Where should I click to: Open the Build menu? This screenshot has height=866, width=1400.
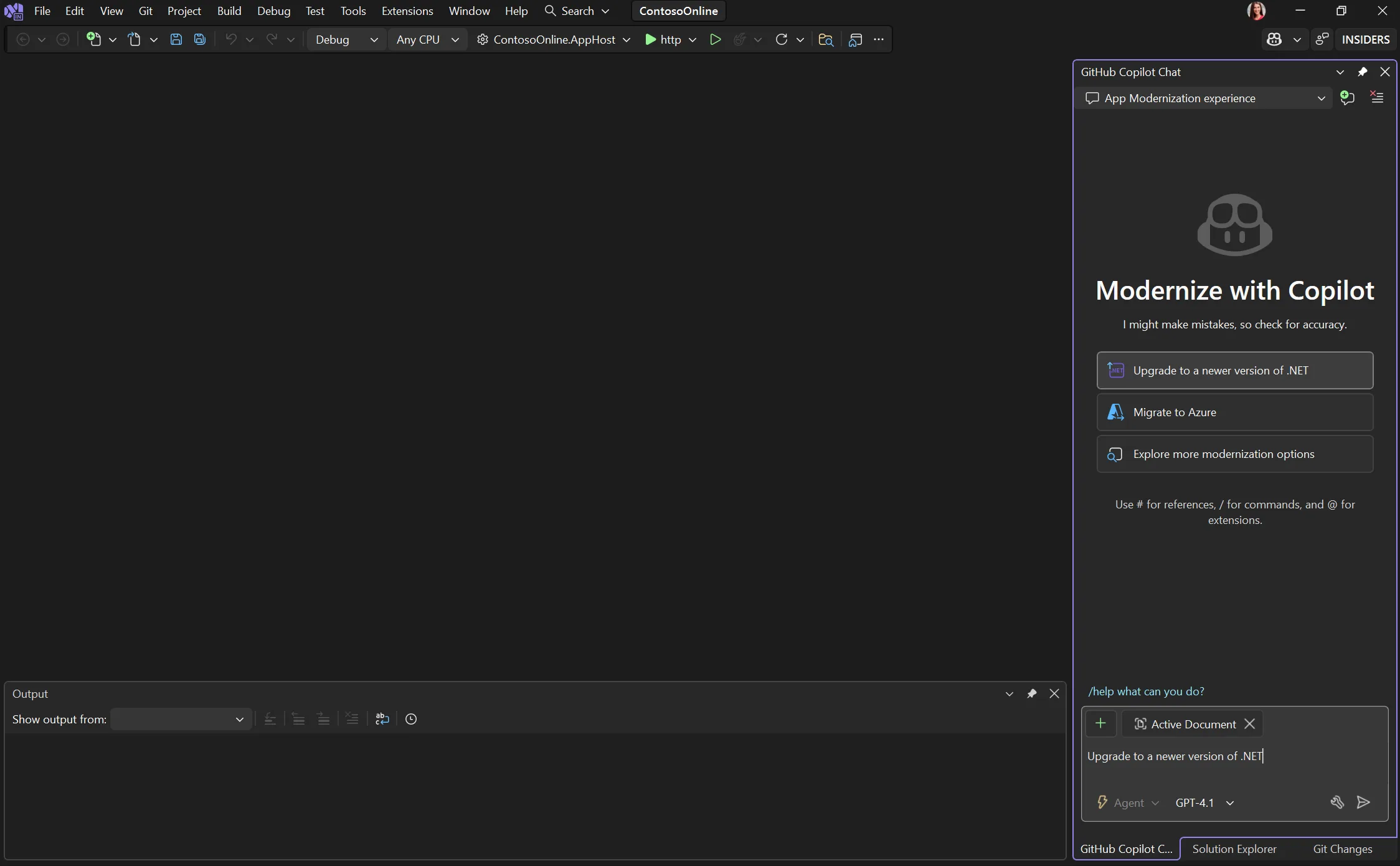229,11
